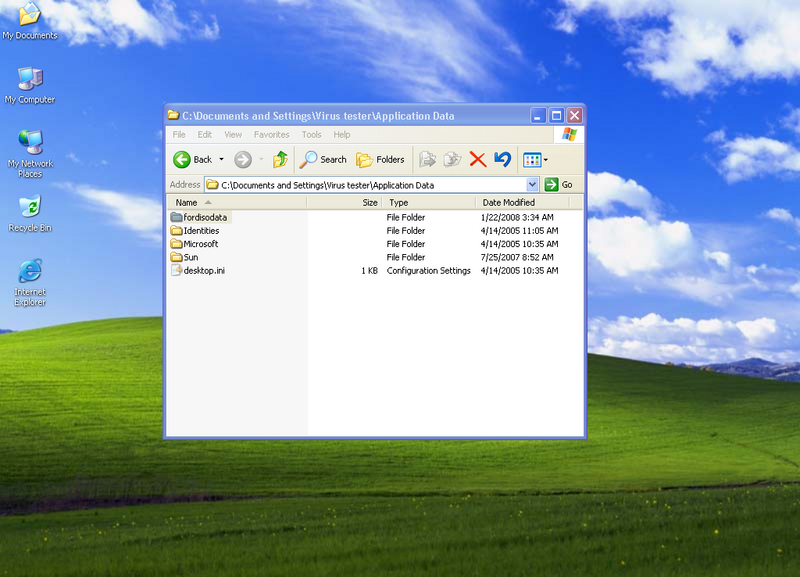
Task: Select the desktop.ini file icon
Action: coord(177,270)
